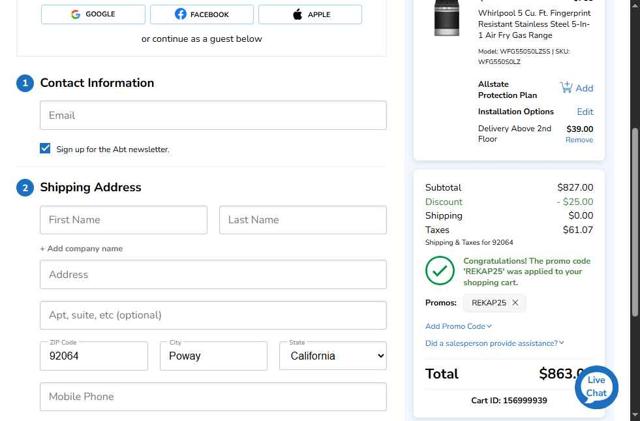Click the First Name field
Screen dimensions: 640x421
[x=124, y=220]
